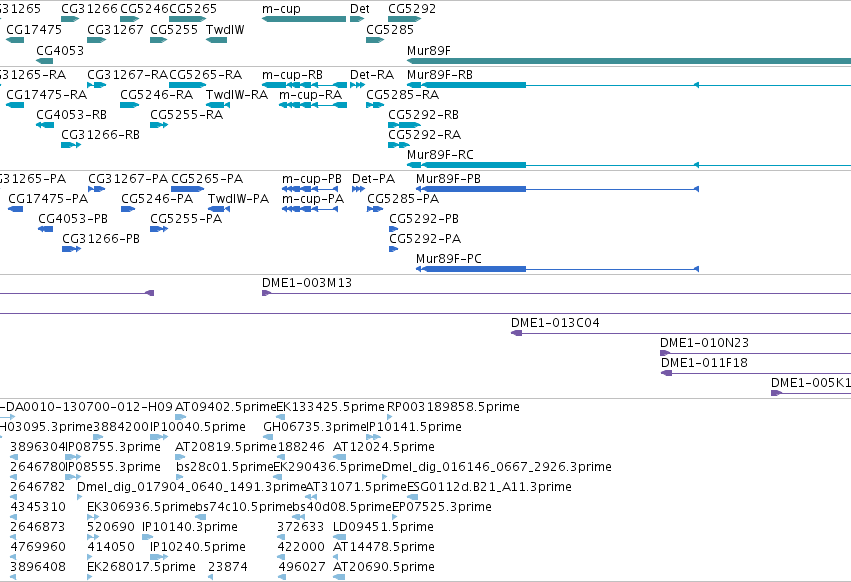Click the AT09402.5prime EST label
851x582 pixels.
[225, 407]
